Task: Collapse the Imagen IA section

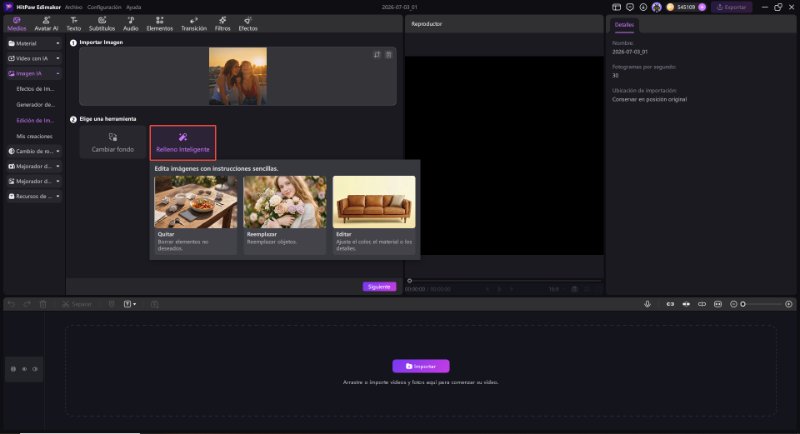Action: tap(34, 73)
